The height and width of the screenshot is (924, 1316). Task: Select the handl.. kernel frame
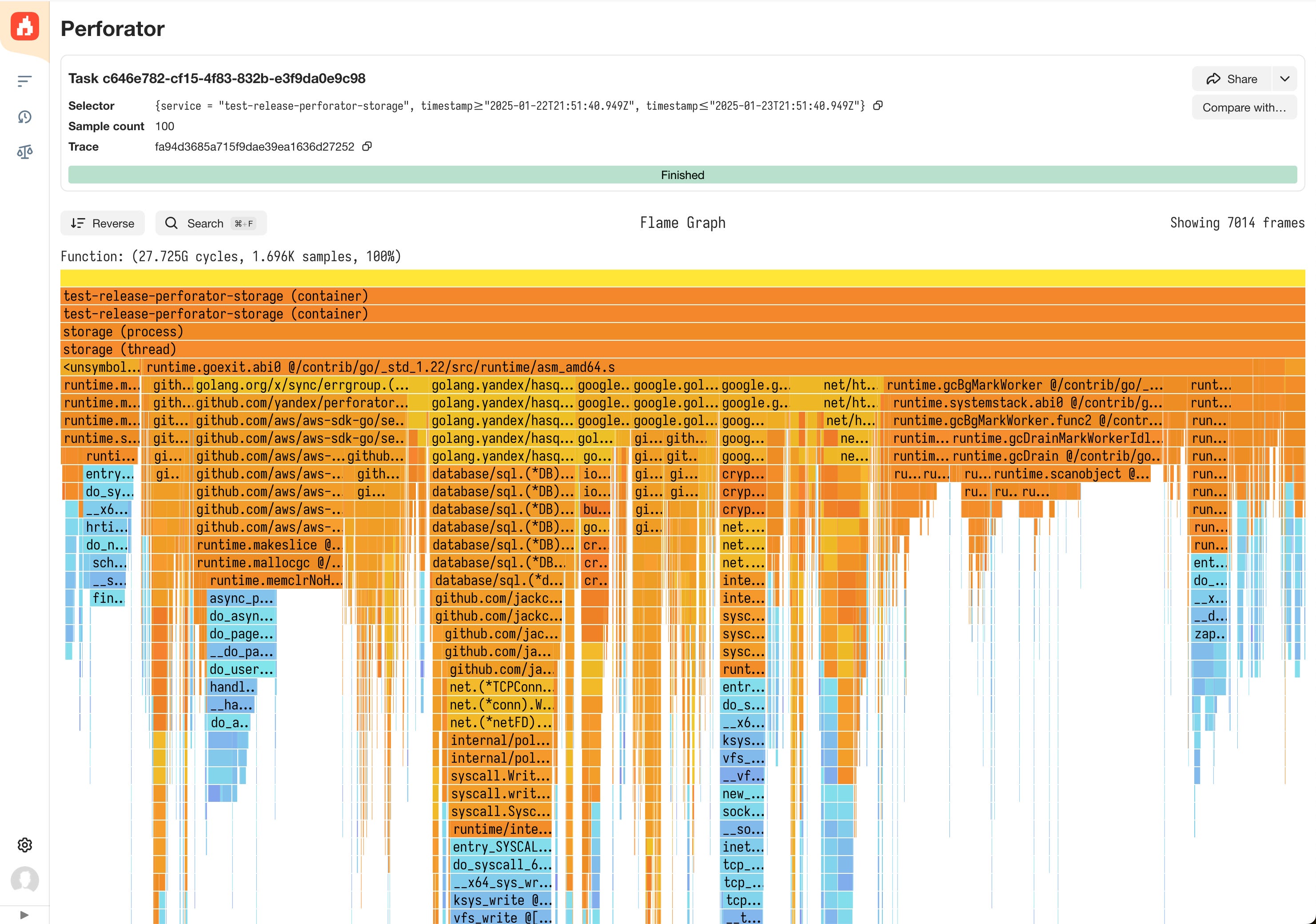click(232, 687)
